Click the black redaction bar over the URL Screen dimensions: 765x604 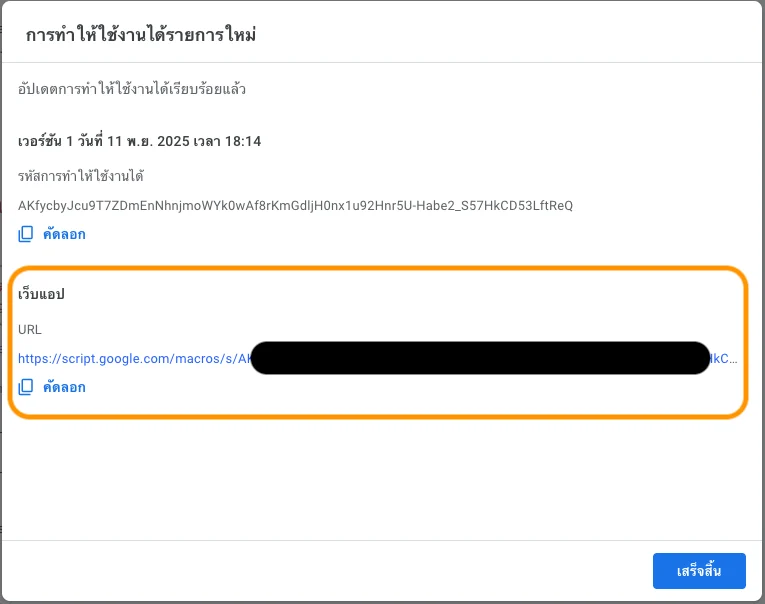480,358
